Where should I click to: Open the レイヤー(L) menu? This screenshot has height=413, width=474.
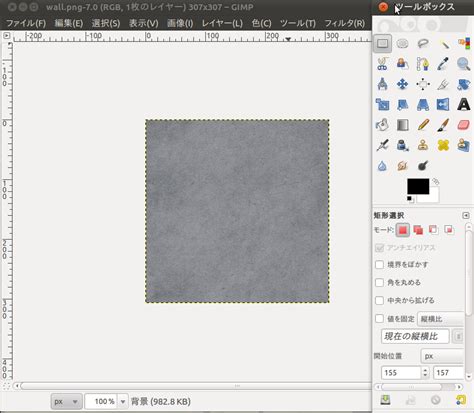point(222,23)
